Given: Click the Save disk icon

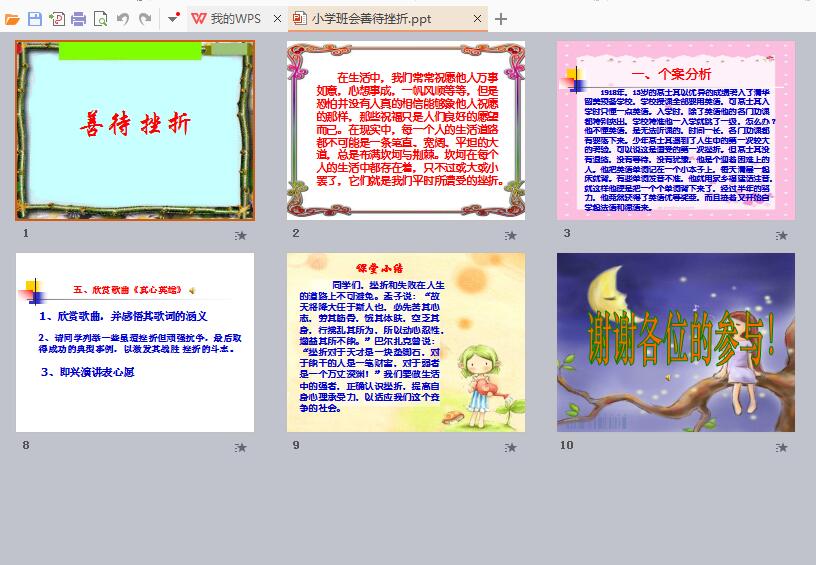Looking at the screenshot, I should coord(35,20).
